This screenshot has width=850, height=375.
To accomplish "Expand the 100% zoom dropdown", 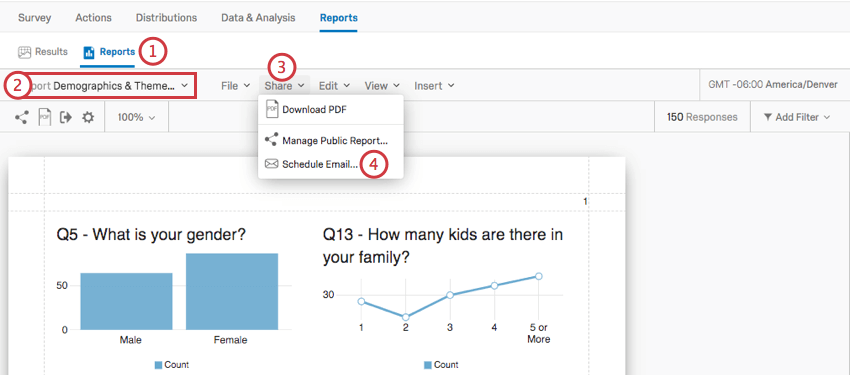I will pos(137,117).
